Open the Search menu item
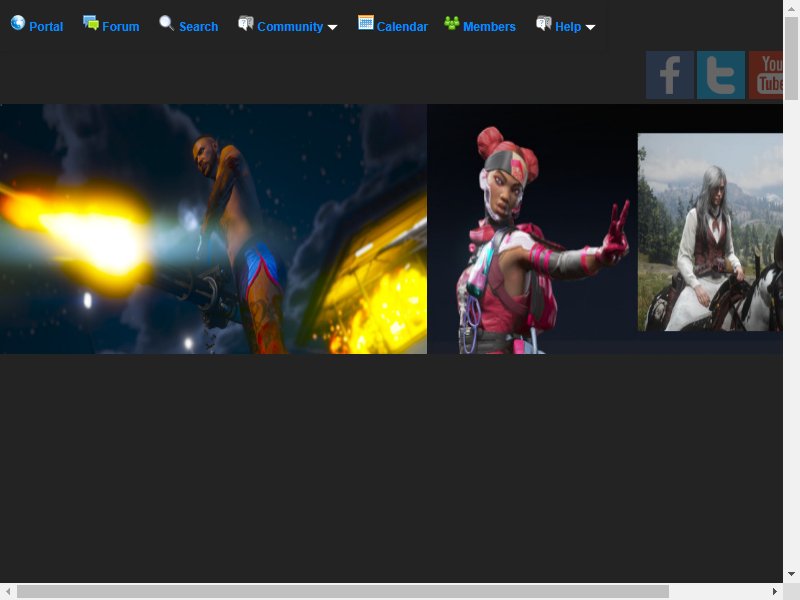 point(198,27)
